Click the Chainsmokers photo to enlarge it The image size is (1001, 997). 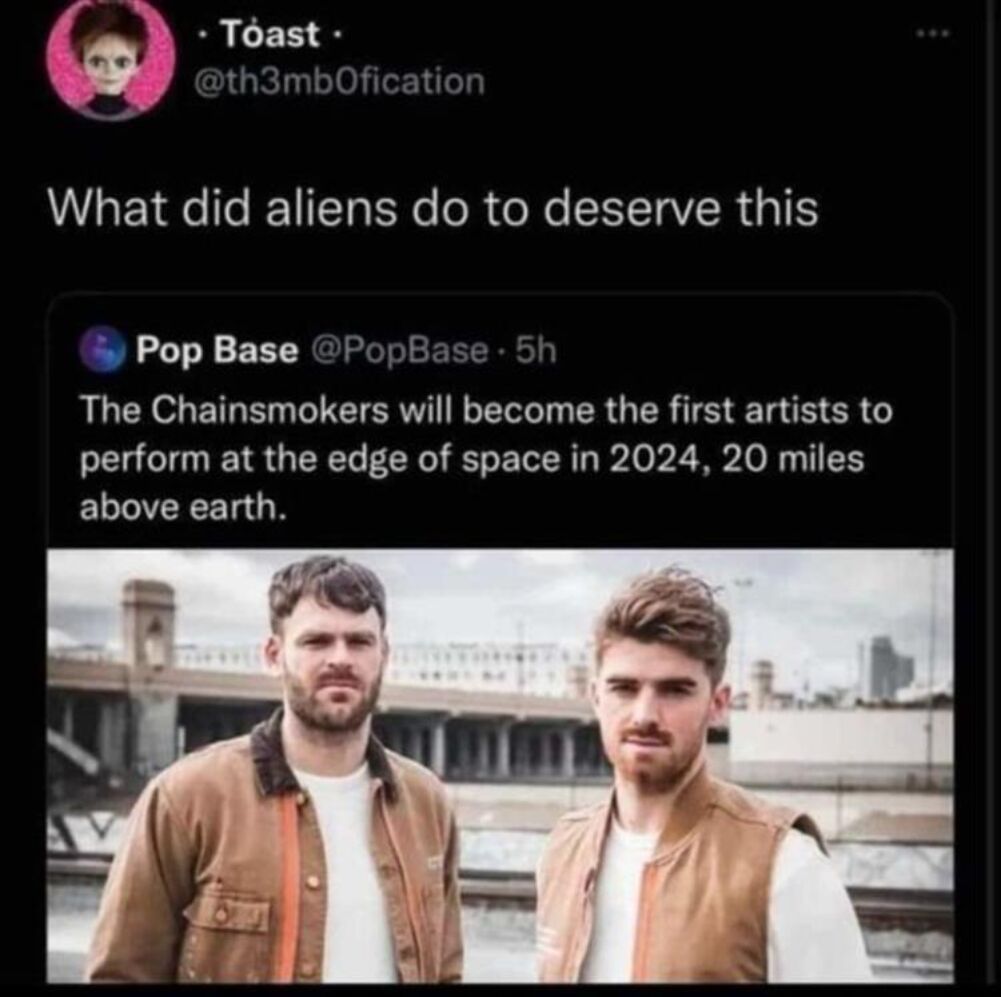coord(500,770)
